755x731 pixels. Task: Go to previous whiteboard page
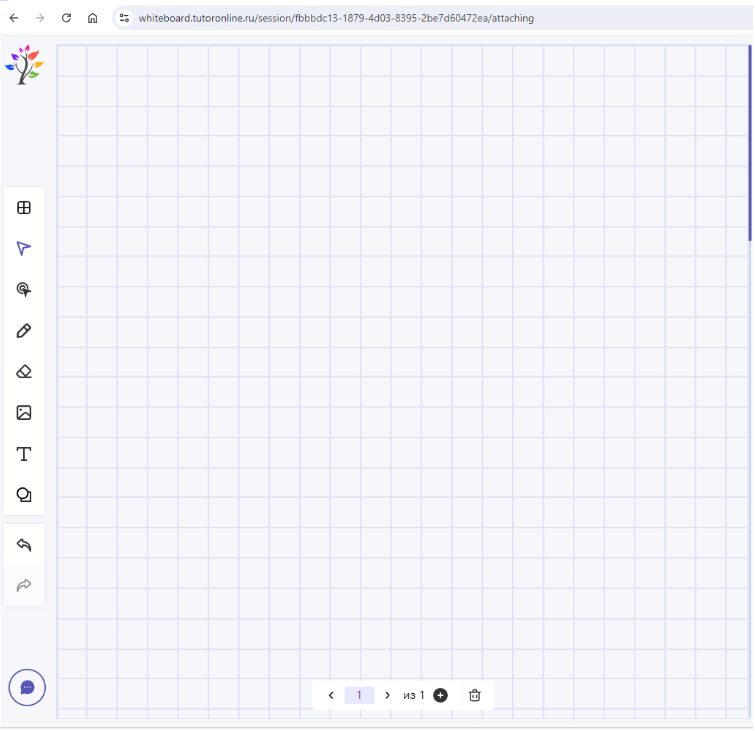click(x=331, y=695)
